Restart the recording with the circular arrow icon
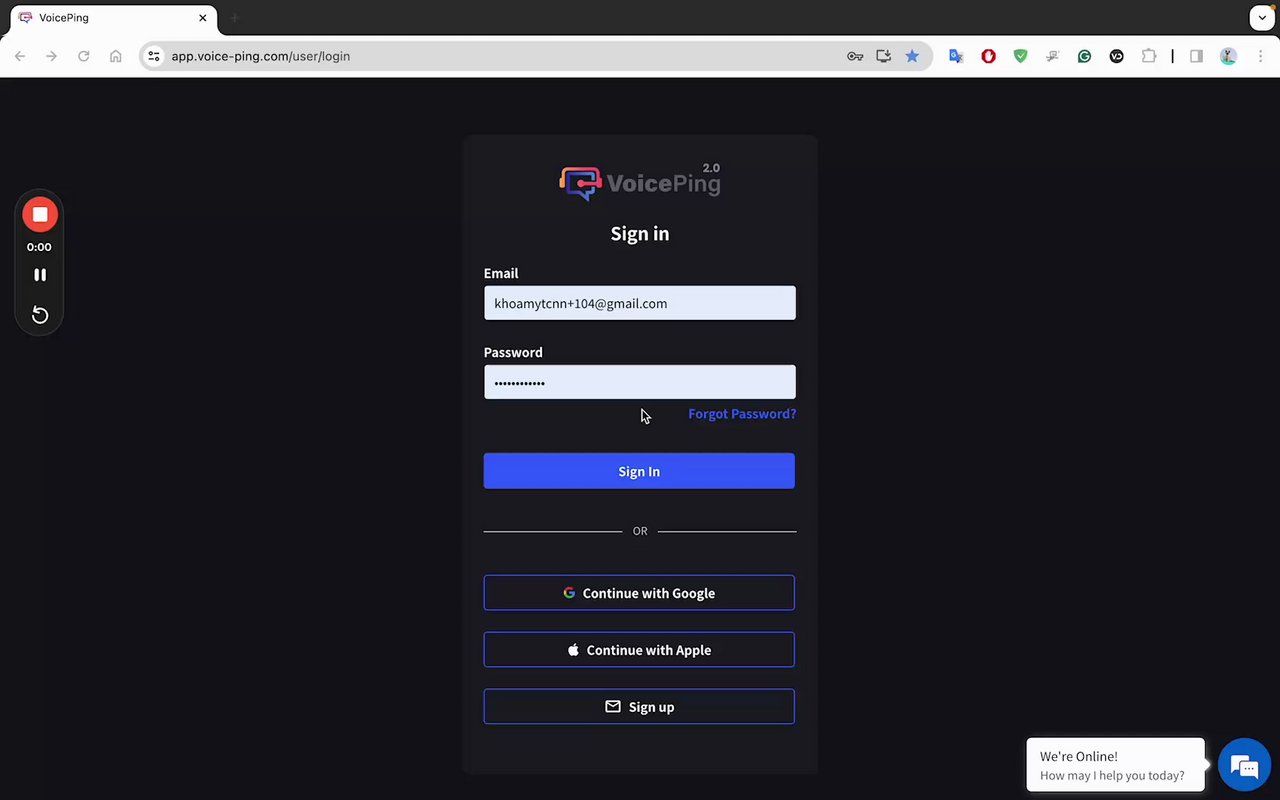Image resolution: width=1280 pixels, height=800 pixels. tap(40, 315)
